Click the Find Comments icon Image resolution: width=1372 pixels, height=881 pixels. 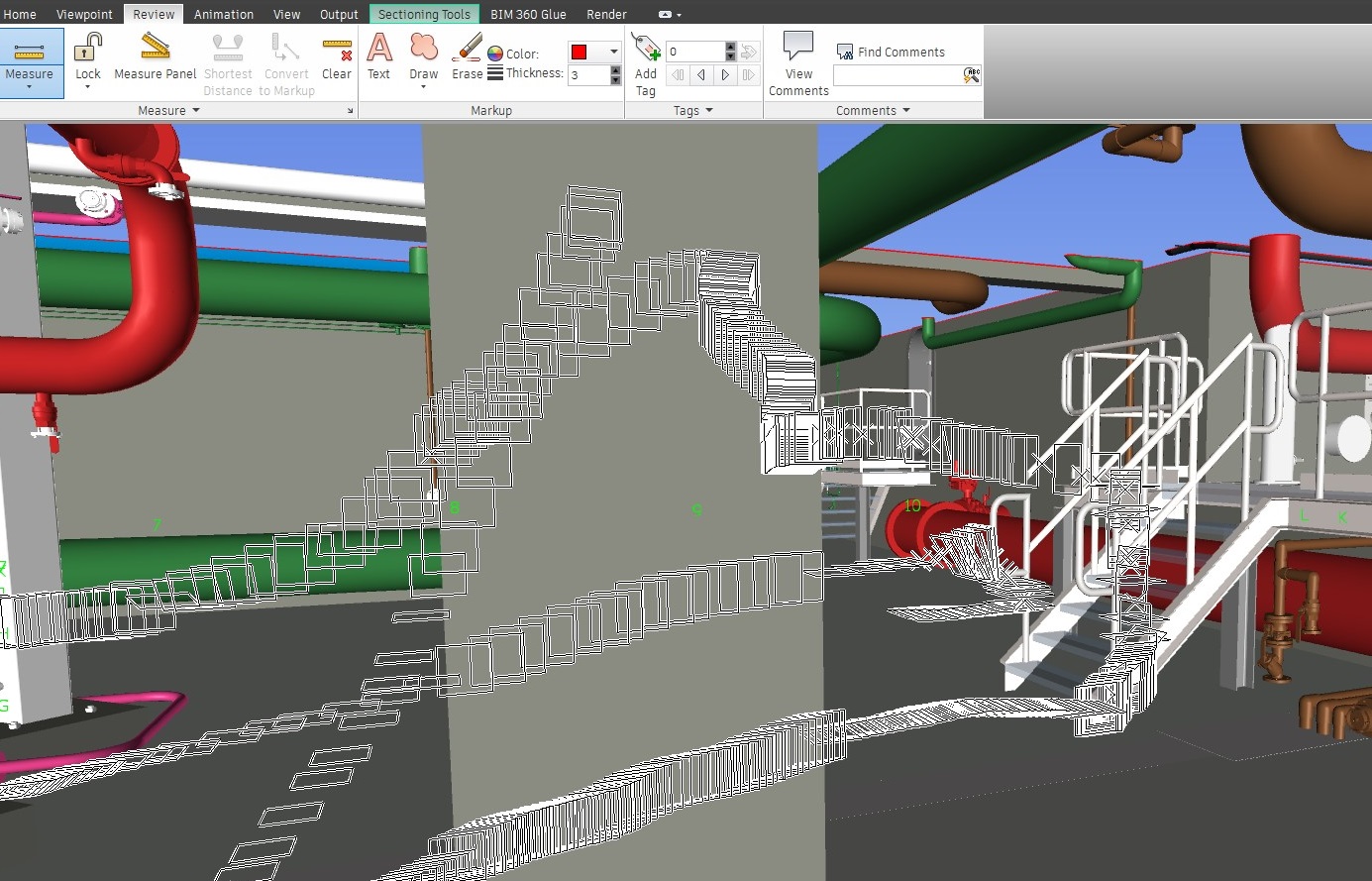coord(844,51)
